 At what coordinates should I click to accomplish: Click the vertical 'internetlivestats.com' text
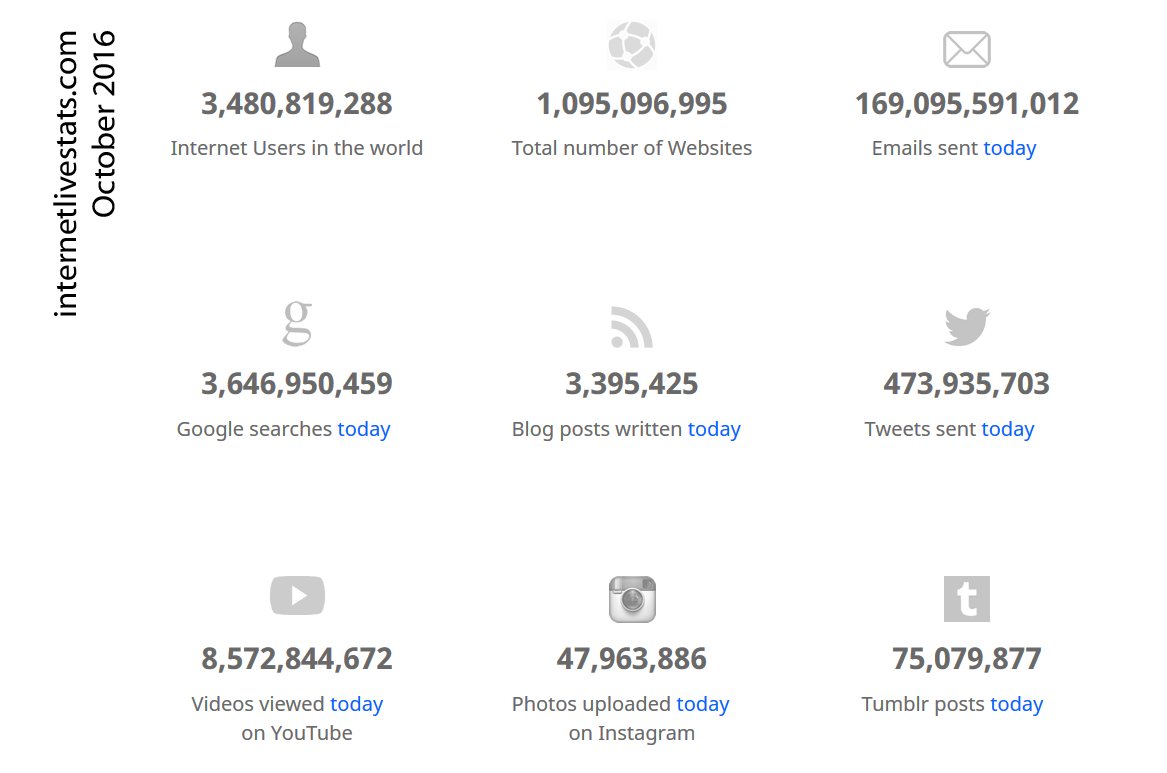point(65,174)
